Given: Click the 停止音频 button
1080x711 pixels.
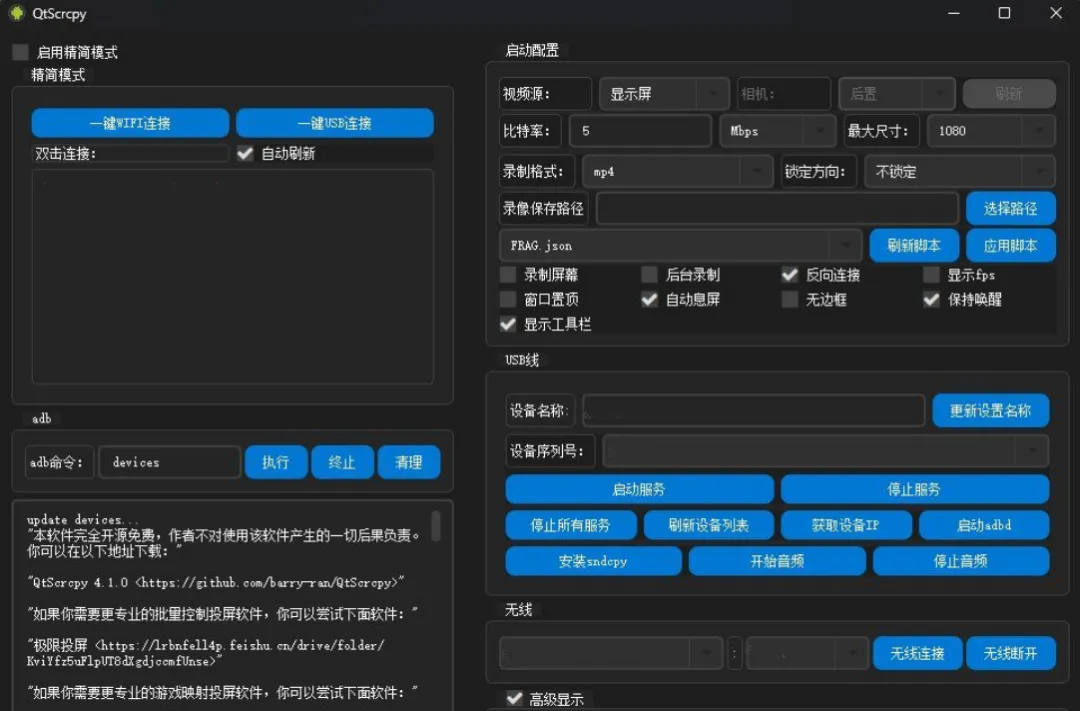Looking at the screenshot, I should pyautogui.click(x=961, y=561).
